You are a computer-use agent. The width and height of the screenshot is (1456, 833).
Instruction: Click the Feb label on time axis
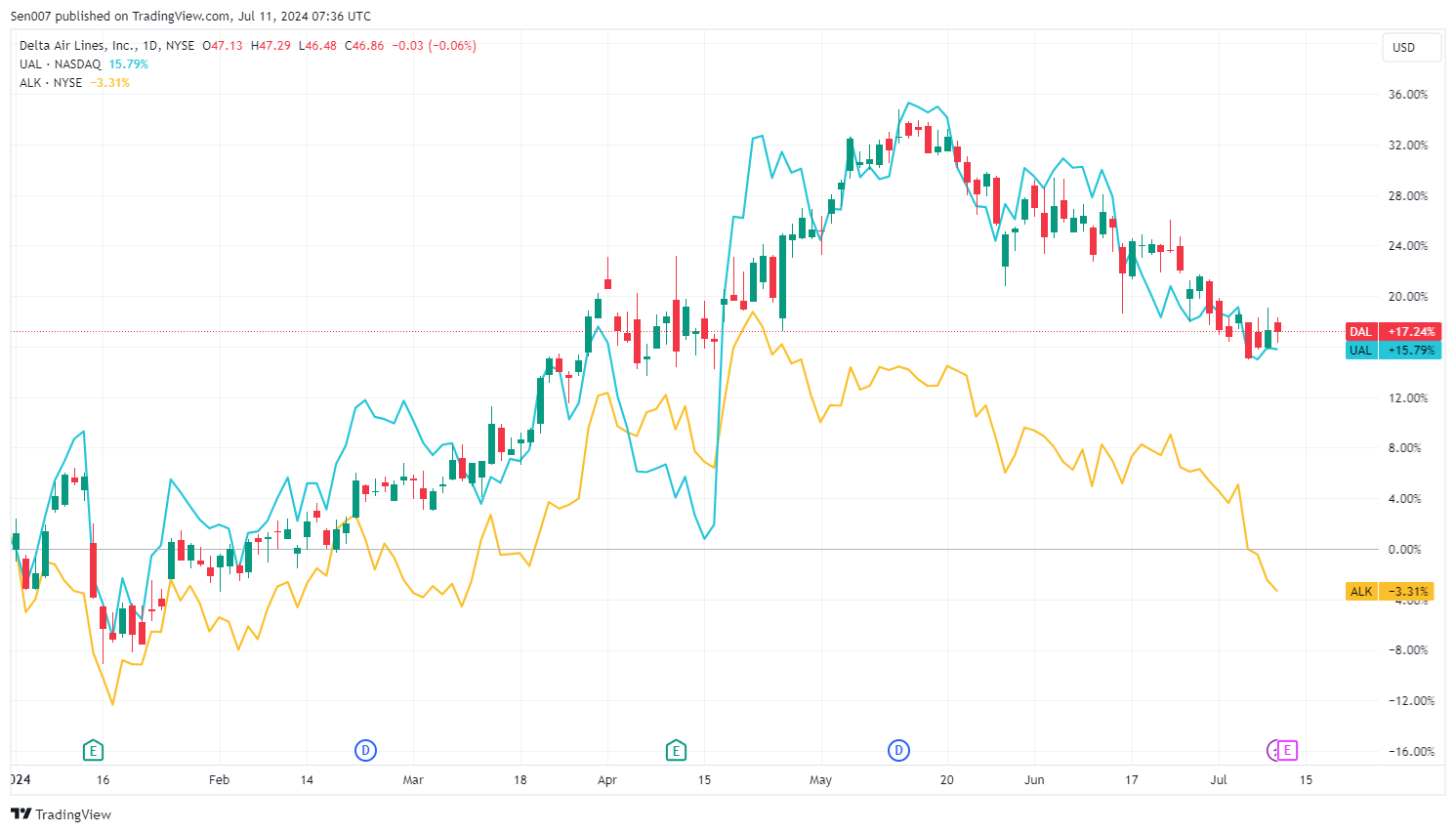pos(219,780)
